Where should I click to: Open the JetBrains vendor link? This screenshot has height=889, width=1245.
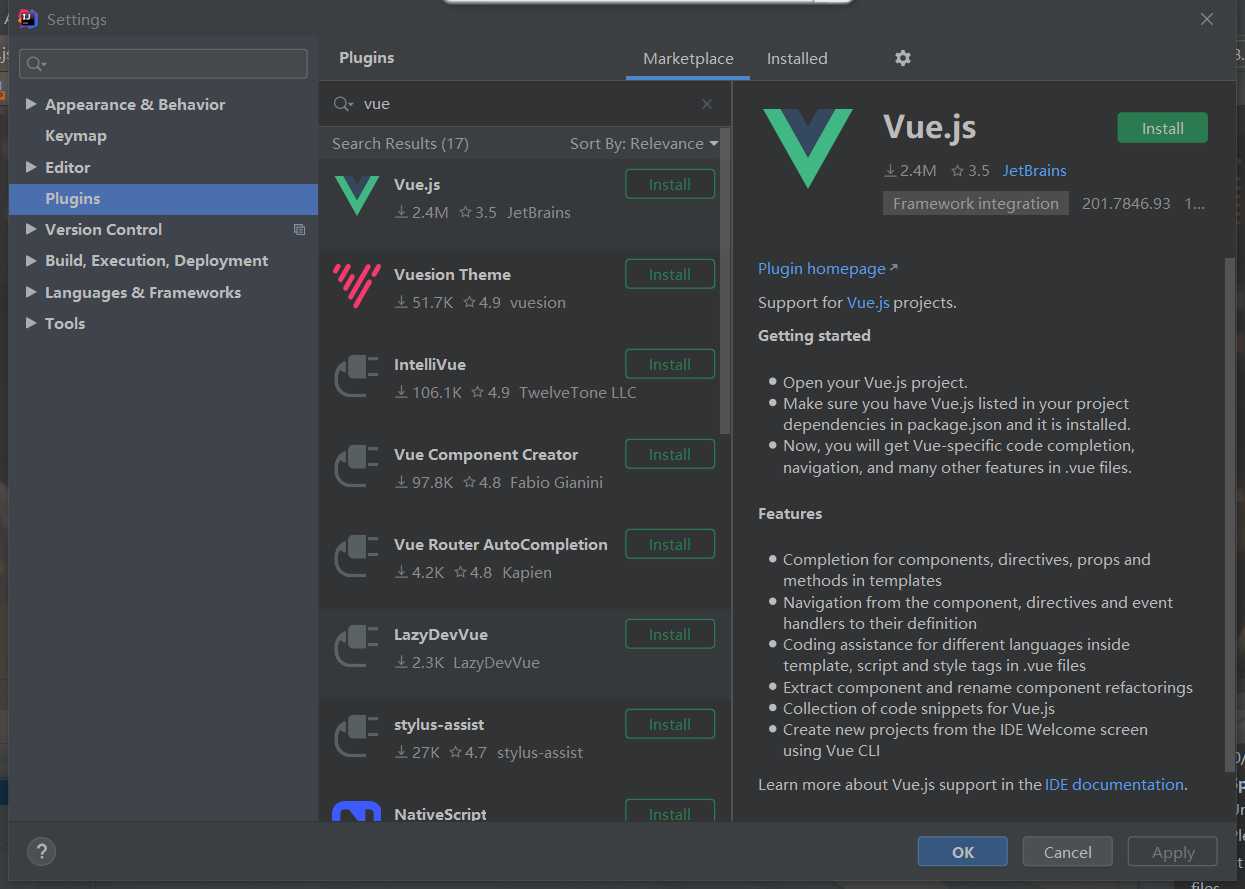[x=1035, y=170]
